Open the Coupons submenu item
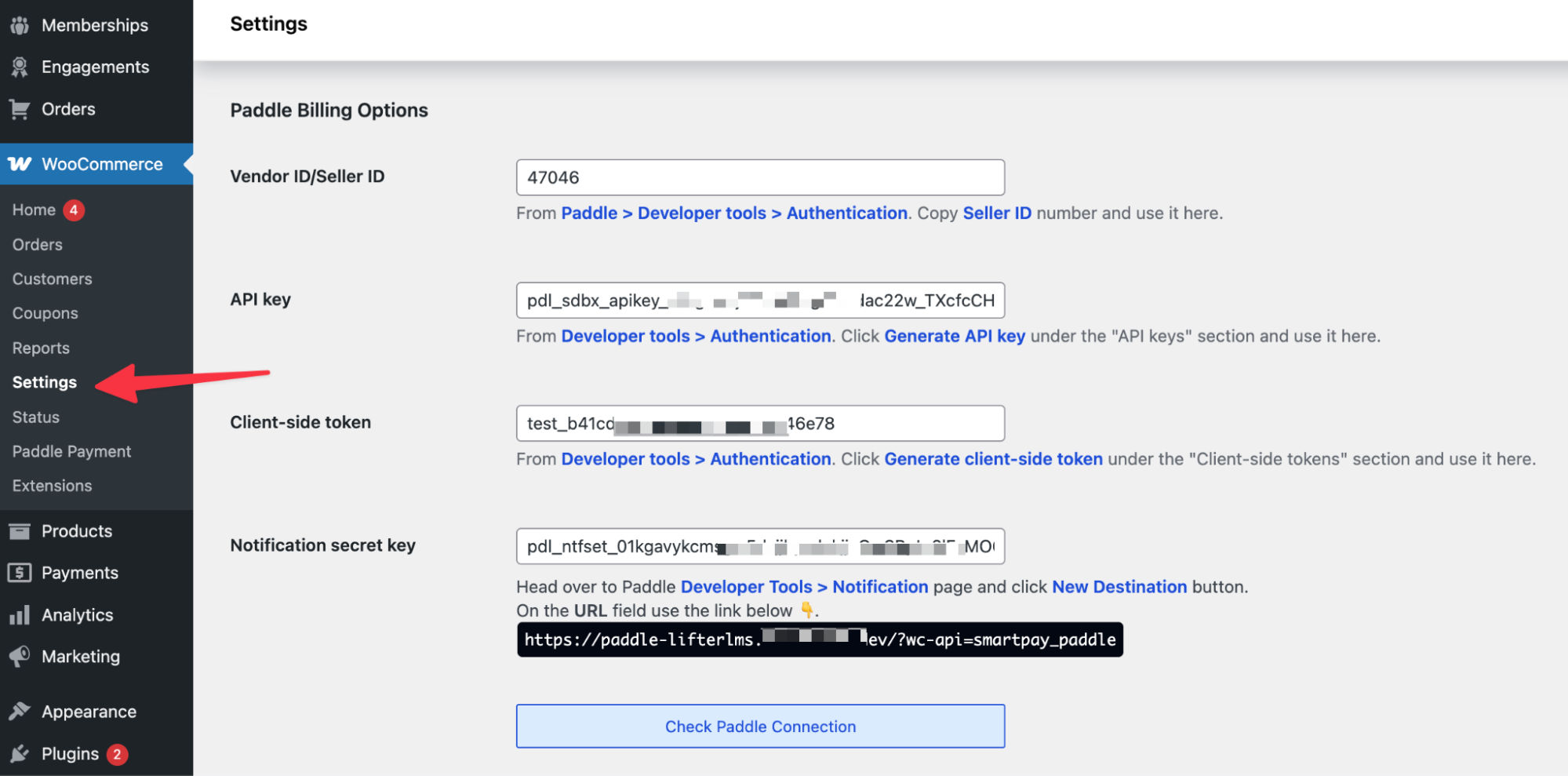This screenshot has height=776, width=1568. pos(45,314)
